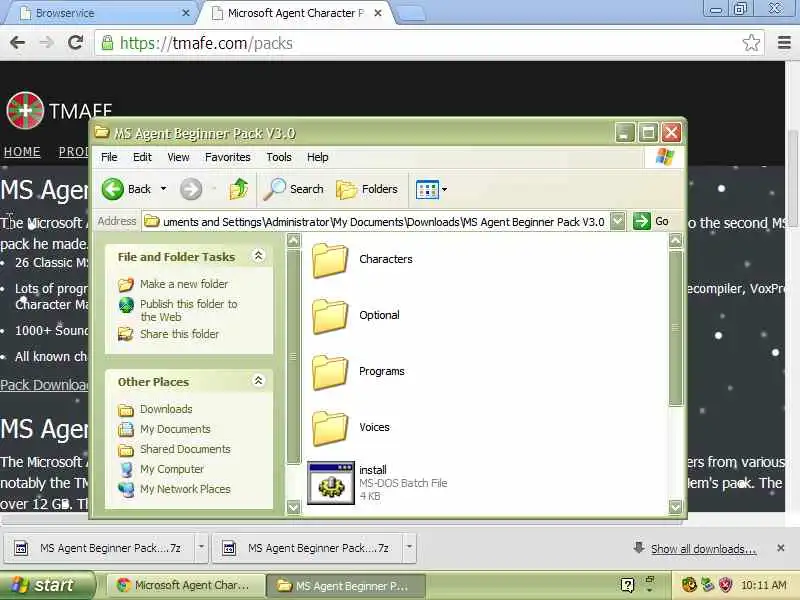The height and width of the screenshot is (600, 800).
Task: Open first download item's options arrow
Action: point(201,547)
